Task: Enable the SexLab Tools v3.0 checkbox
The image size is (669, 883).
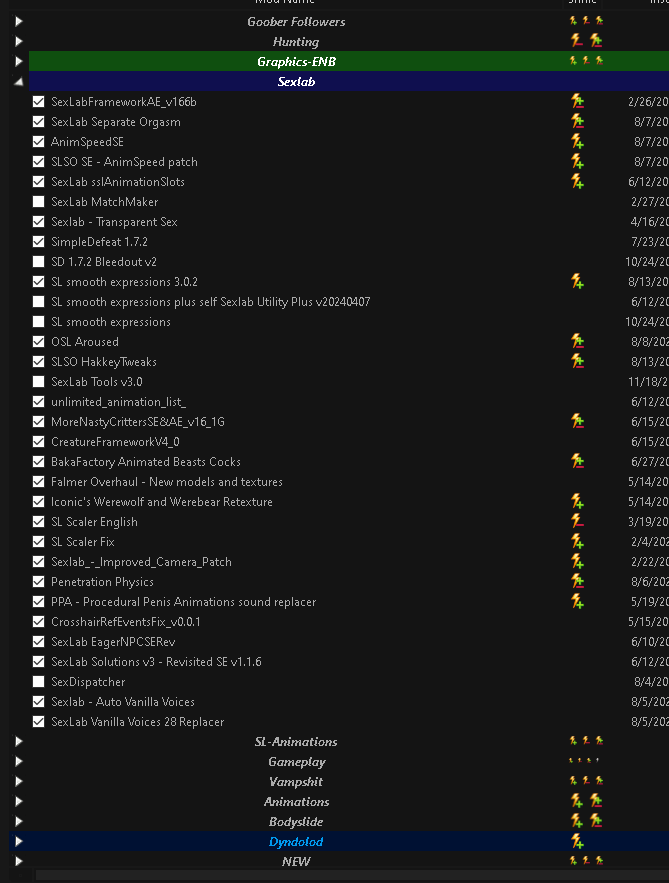Action: click(x=38, y=382)
